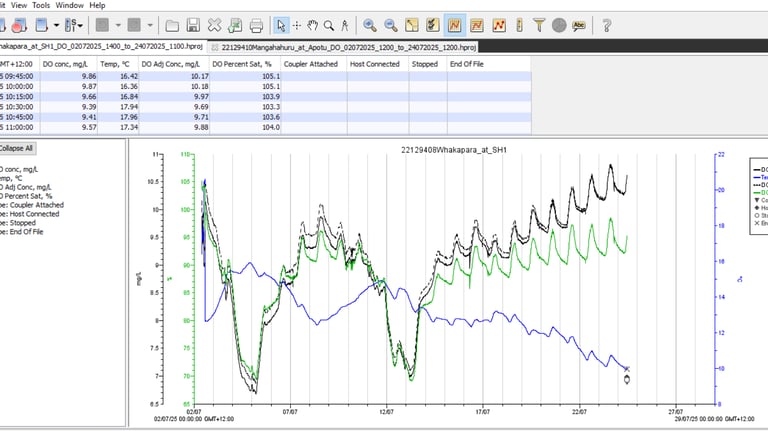Select the Crosshair tool
Screen dimensions: 768x431
click(x=297, y=25)
